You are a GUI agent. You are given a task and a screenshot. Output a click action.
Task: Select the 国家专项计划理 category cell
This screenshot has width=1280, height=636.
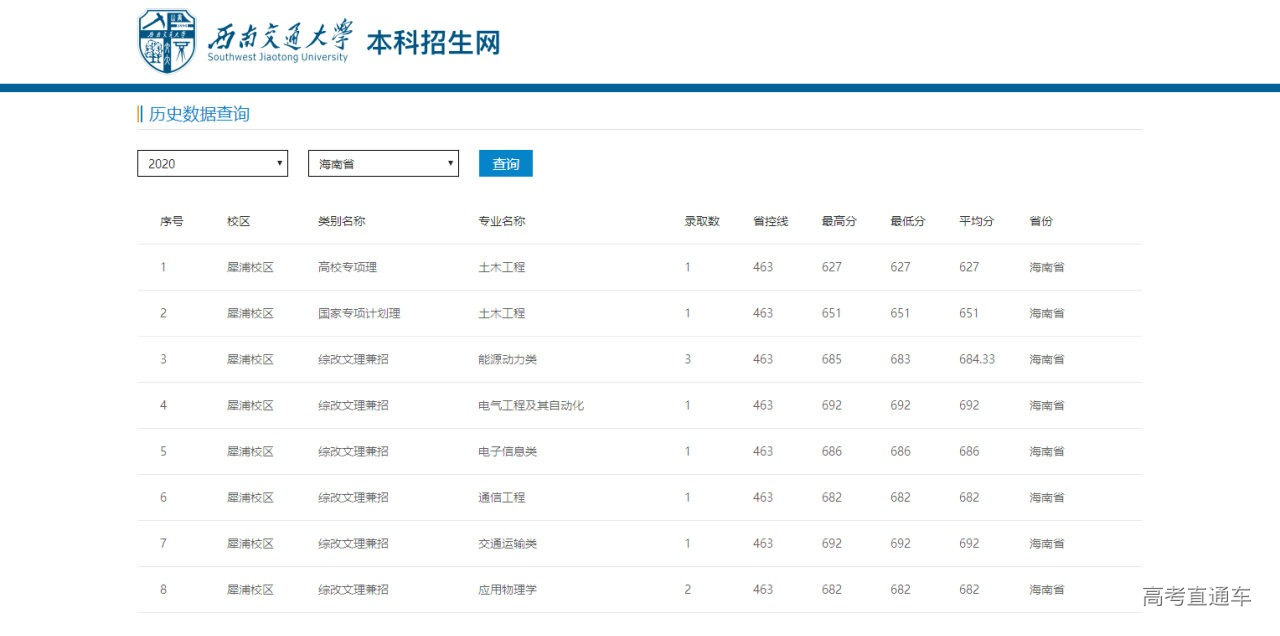(x=358, y=313)
